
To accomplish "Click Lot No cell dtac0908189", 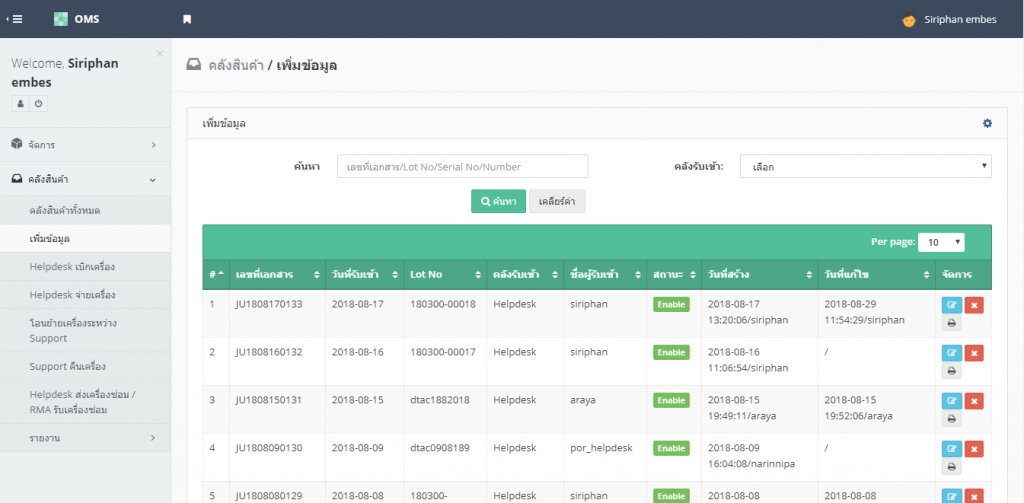I will 440,447.
